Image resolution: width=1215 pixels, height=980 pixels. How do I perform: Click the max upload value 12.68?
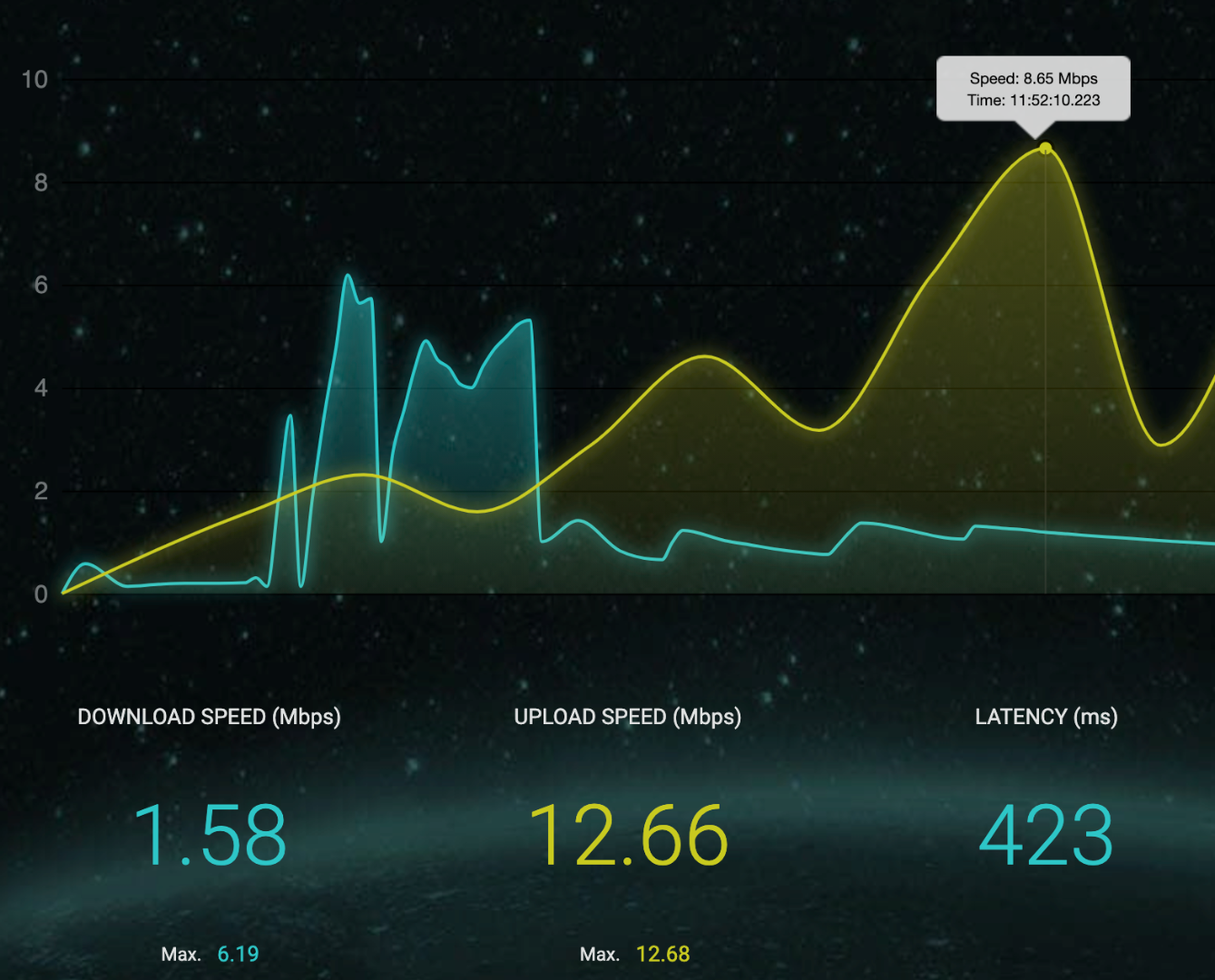coord(663,954)
